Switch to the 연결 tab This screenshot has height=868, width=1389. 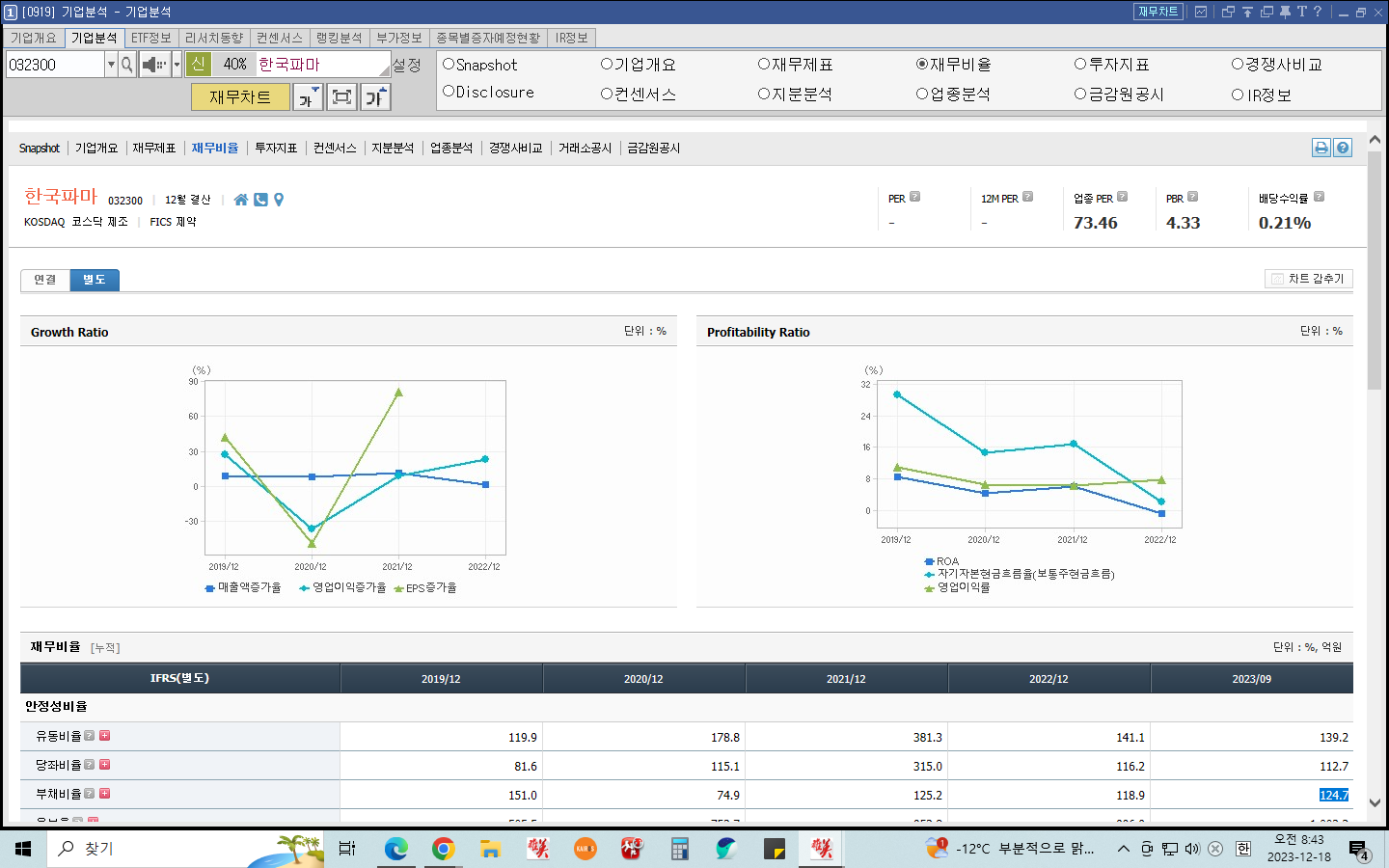pyautogui.click(x=45, y=280)
